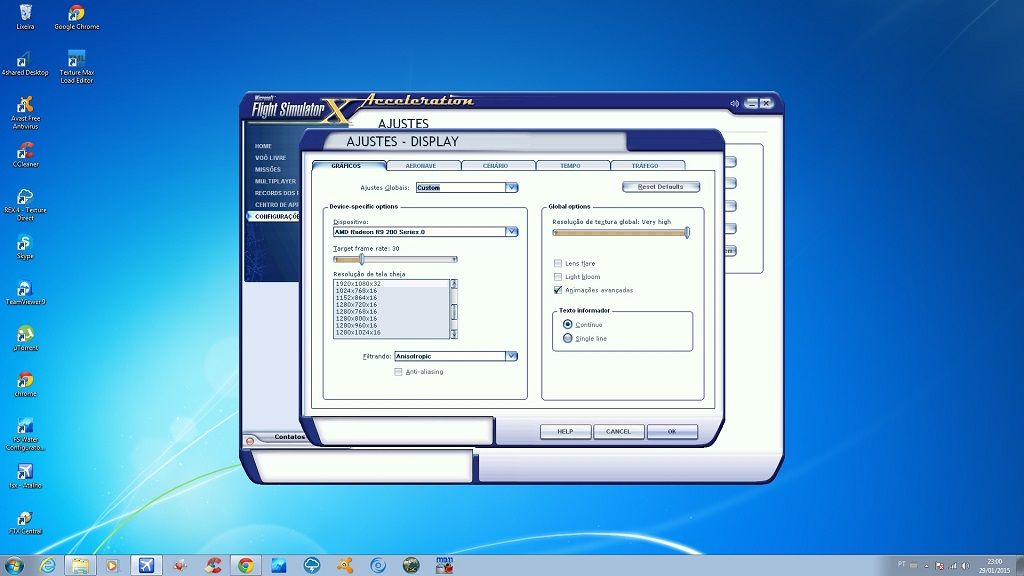Open the Google Chrome desktop shortcut
This screenshot has width=1024, height=576.
(76, 17)
